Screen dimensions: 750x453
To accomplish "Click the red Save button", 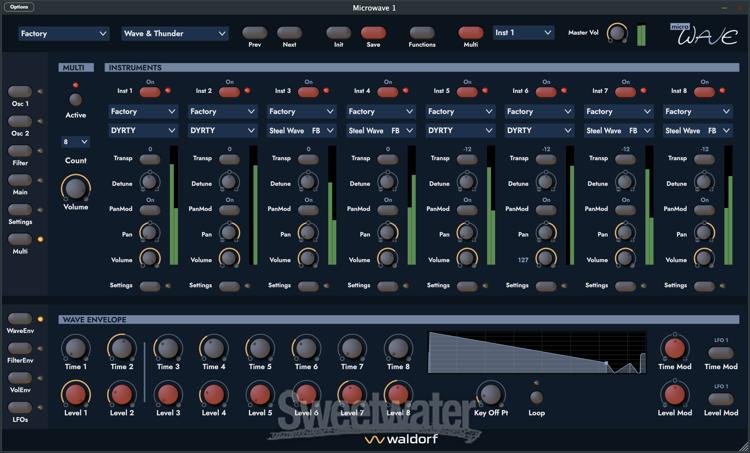I will 374,33.
